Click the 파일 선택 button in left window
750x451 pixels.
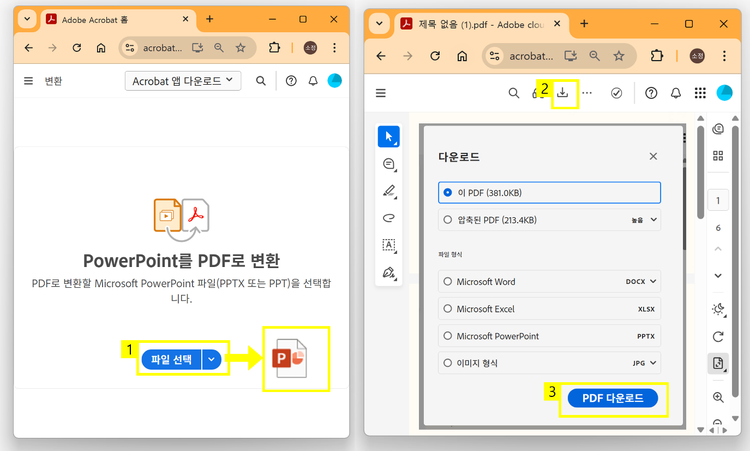coord(171,359)
